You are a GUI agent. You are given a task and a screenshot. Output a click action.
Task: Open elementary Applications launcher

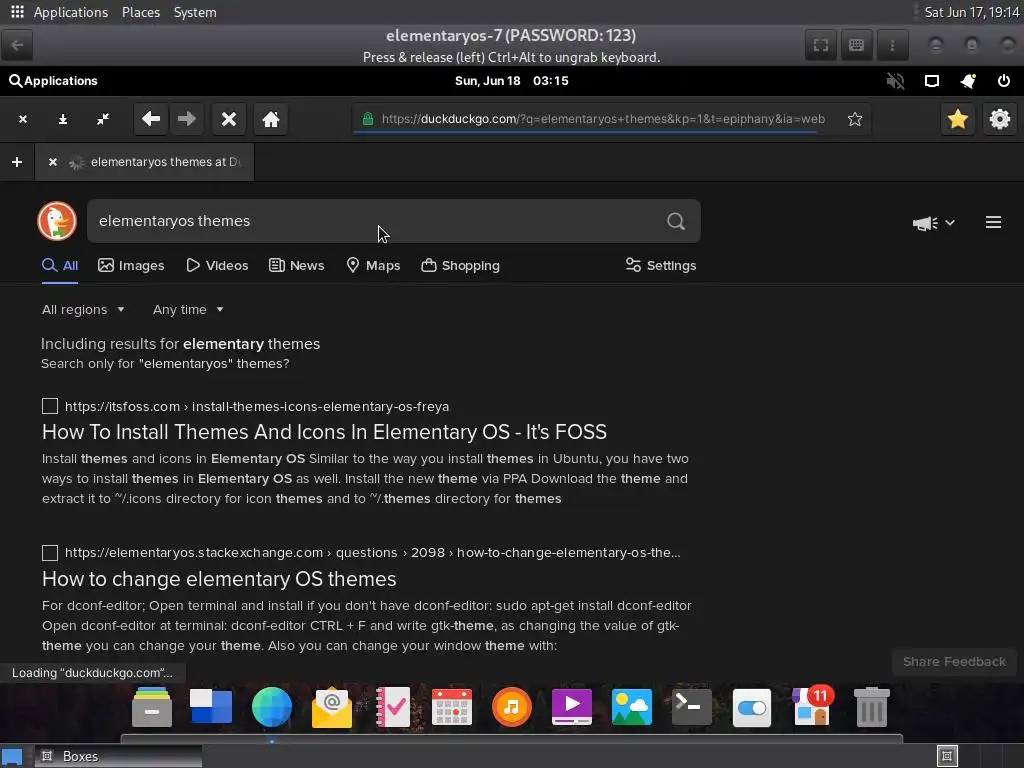[x=54, y=81]
